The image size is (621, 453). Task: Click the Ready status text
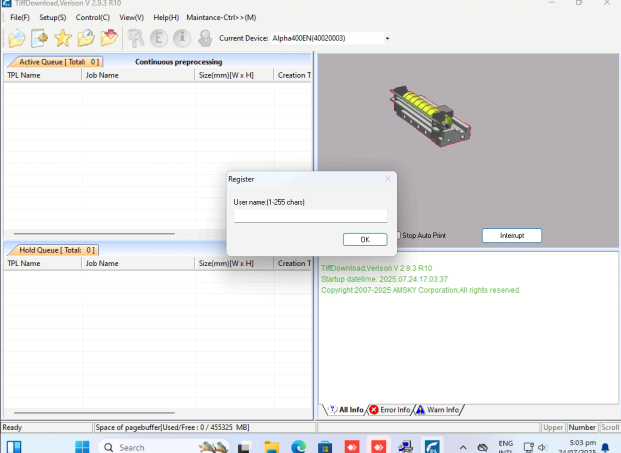click(x=12, y=427)
